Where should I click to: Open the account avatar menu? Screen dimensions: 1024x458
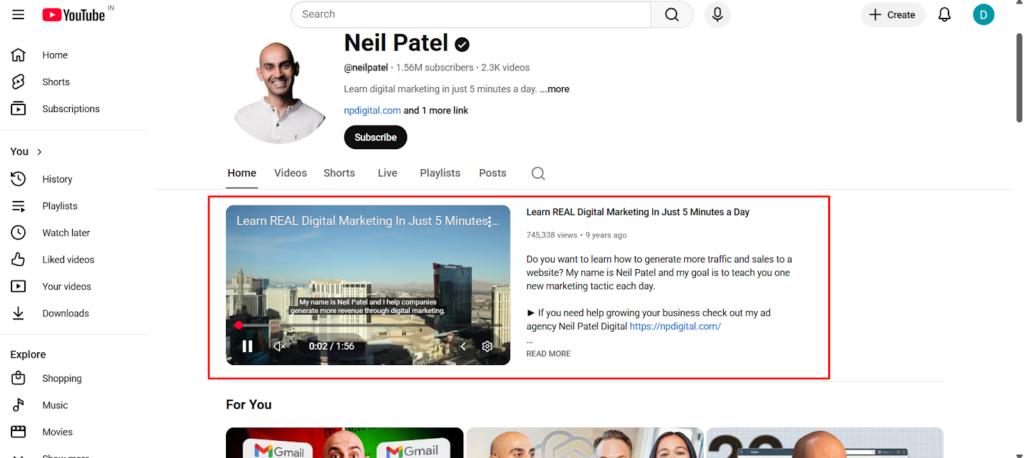(x=984, y=14)
